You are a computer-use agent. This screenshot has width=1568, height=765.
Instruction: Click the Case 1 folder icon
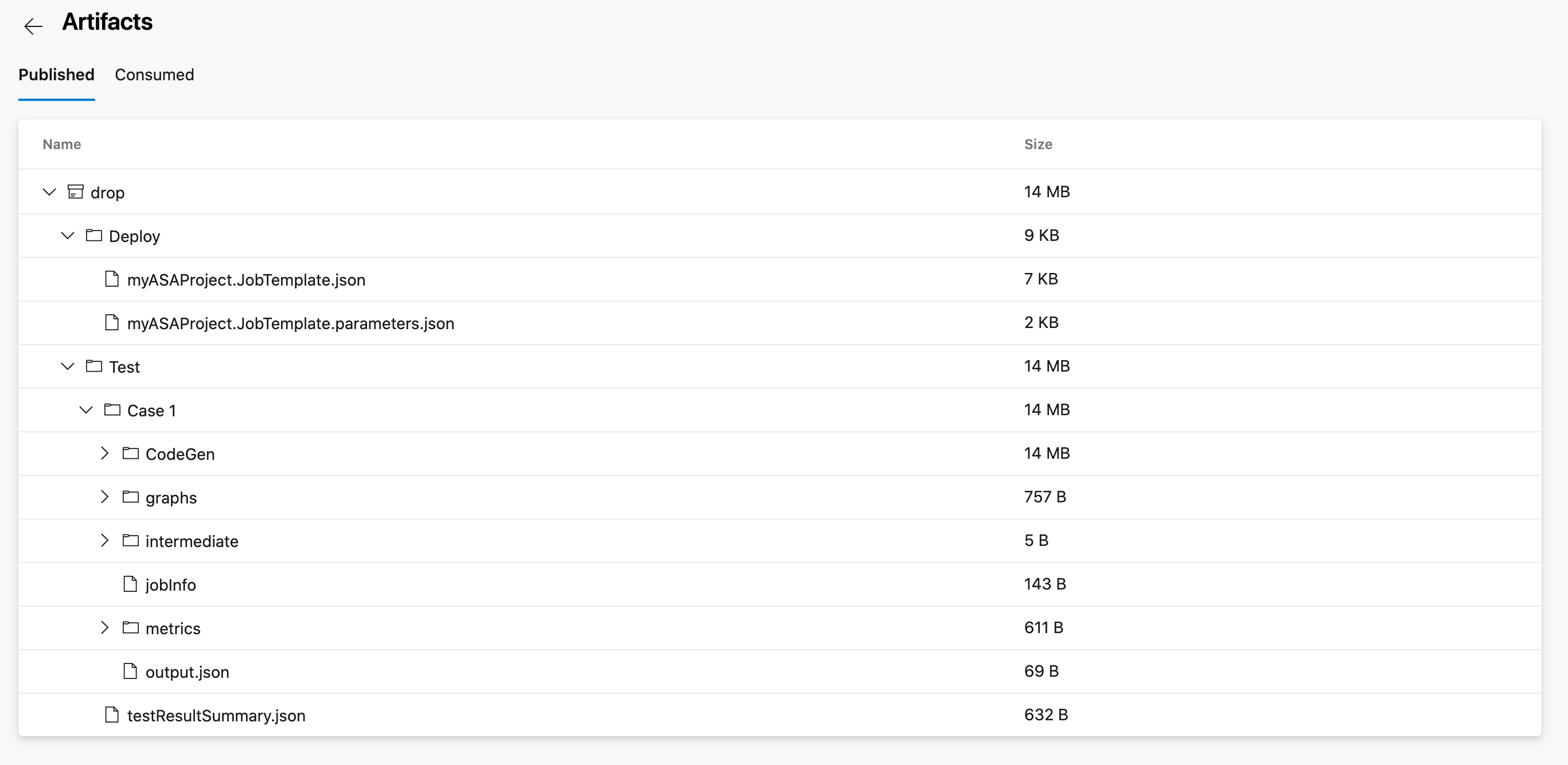pyautogui.click(x=112, y=409)
